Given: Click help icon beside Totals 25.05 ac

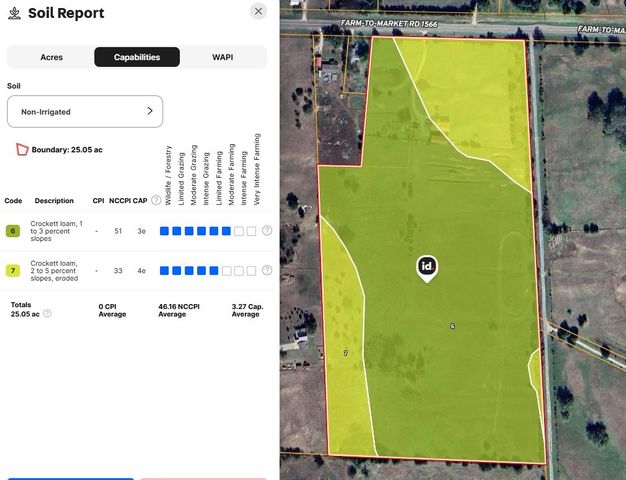Looking at the screenshot, I should (x=47, y=313).
